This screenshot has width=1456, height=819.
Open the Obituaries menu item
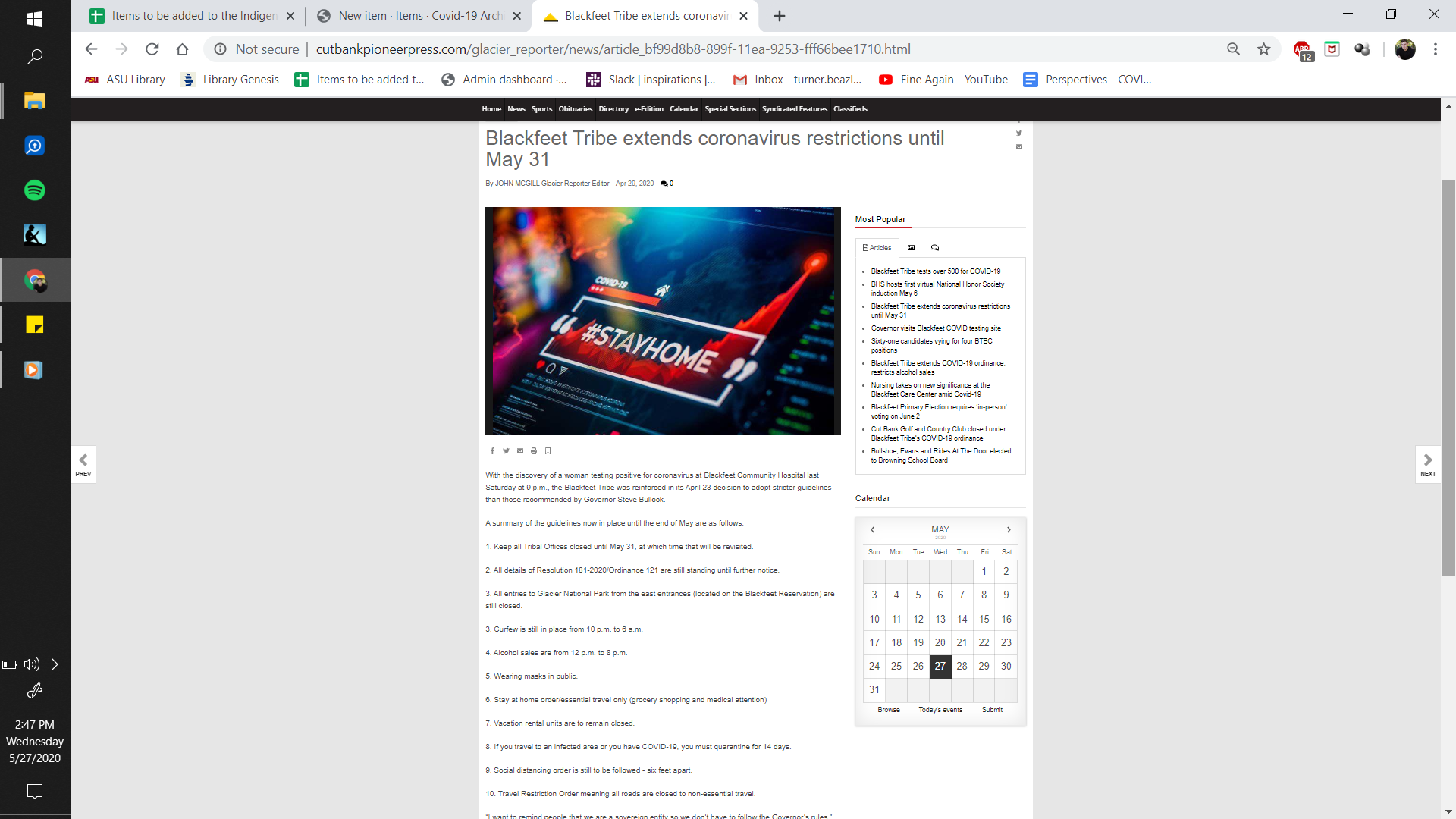pos(575,109)
